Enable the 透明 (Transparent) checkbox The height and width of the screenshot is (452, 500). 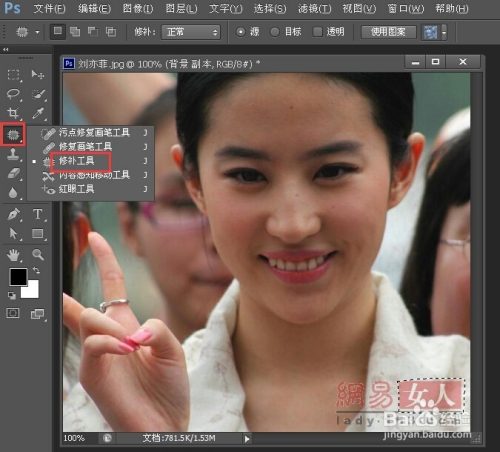317,32
